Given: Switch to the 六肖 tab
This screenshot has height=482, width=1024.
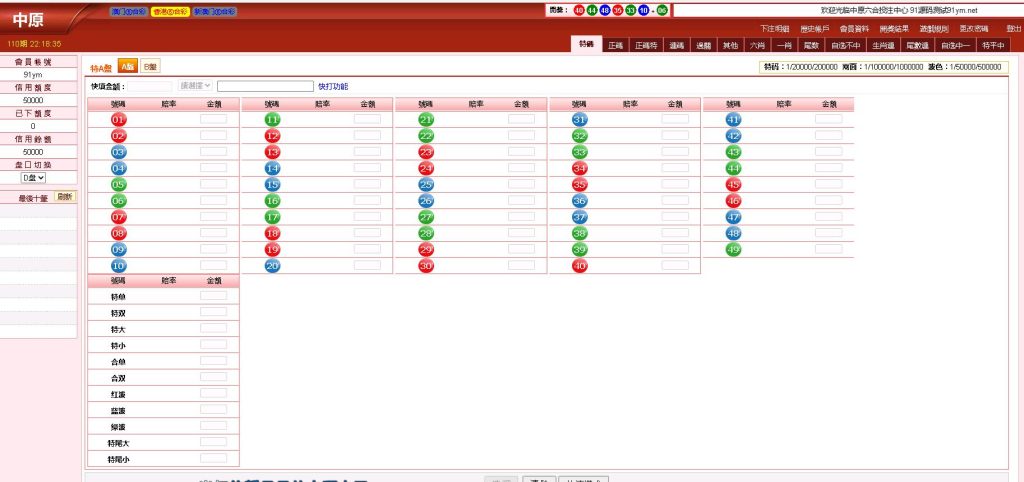Looking at the screenshot, I should point(758,45).
